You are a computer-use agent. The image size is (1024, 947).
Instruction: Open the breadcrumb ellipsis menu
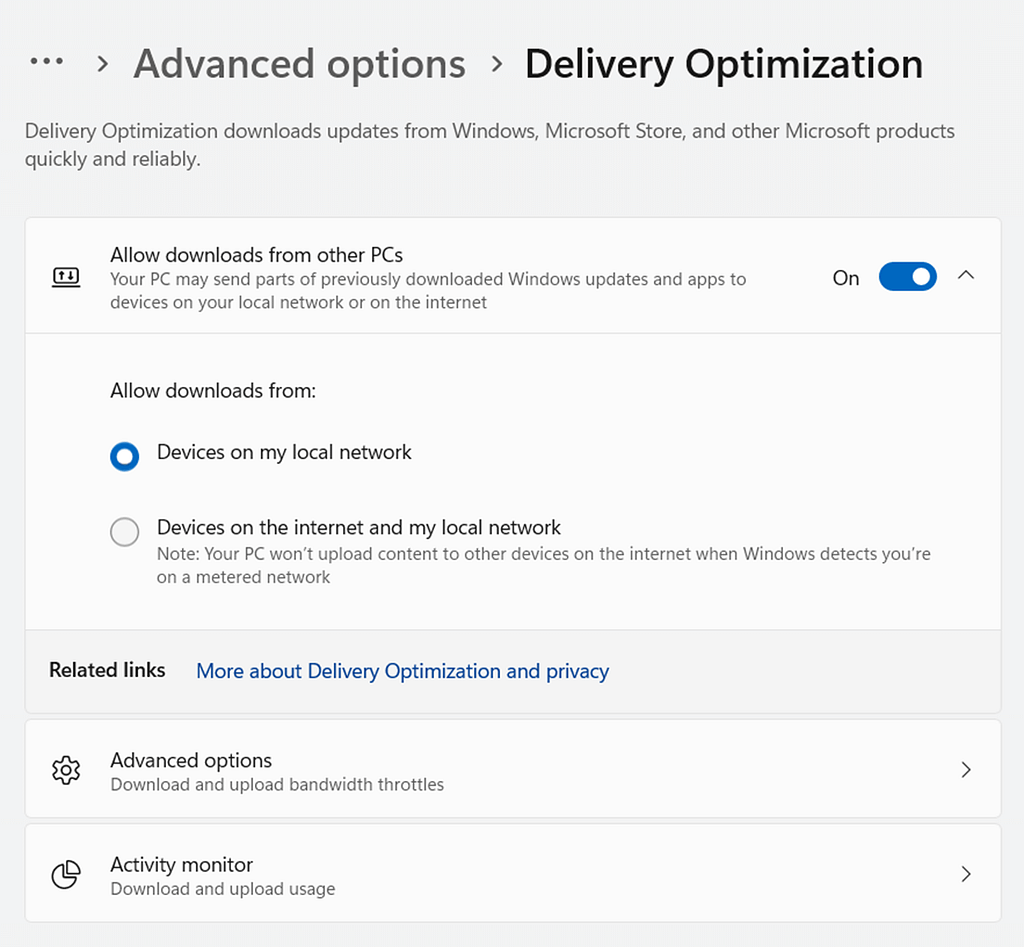46,62
